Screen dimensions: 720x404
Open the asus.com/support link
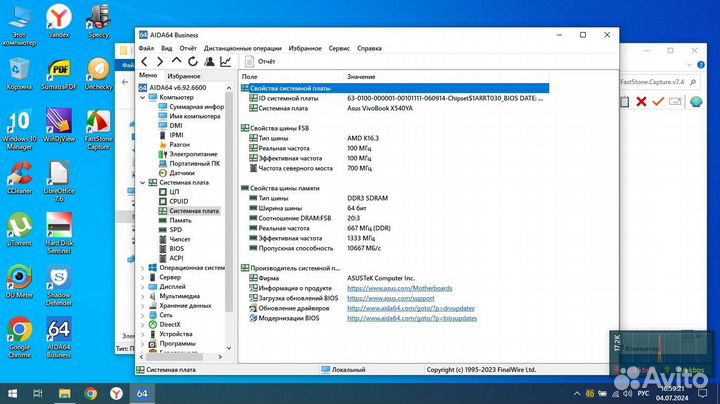pos(391,298)
